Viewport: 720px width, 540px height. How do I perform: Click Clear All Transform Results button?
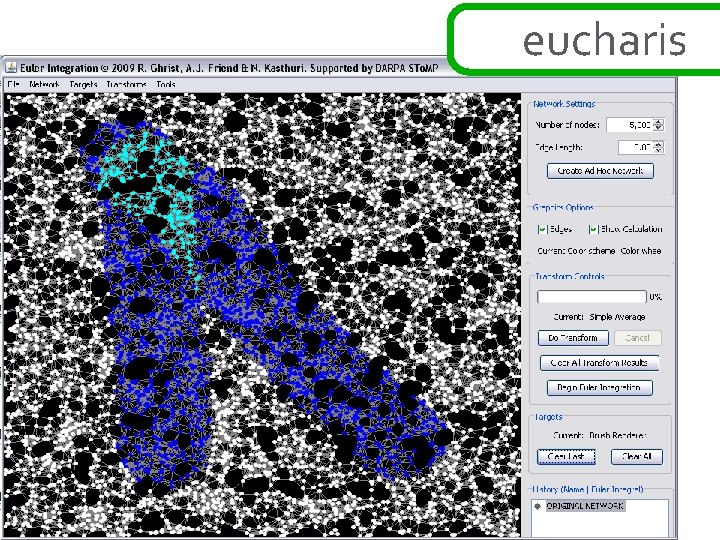(599, 363)
